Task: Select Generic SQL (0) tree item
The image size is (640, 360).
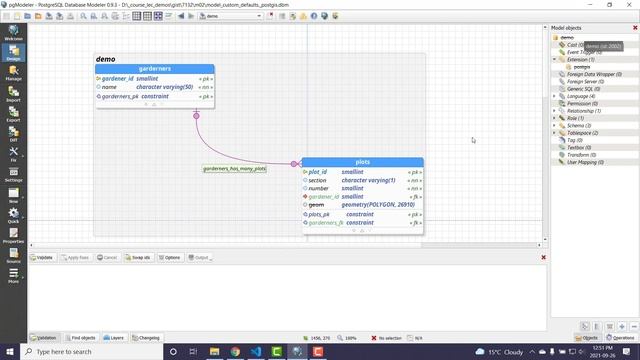Action: click(x=583, y=89)
